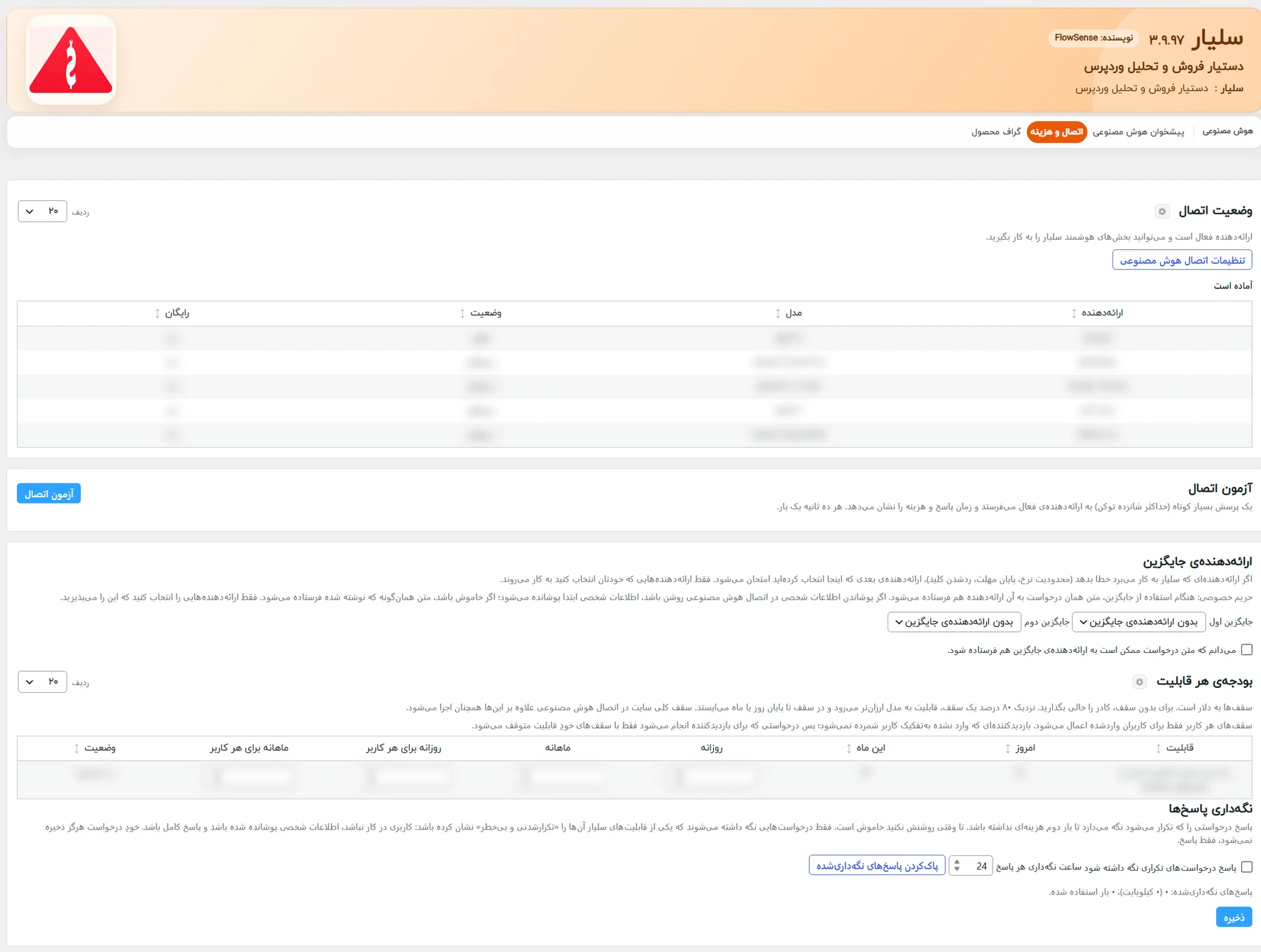Click the ماهانه column header
This screenshot has width=1261, height=952.
pos(558,748)
